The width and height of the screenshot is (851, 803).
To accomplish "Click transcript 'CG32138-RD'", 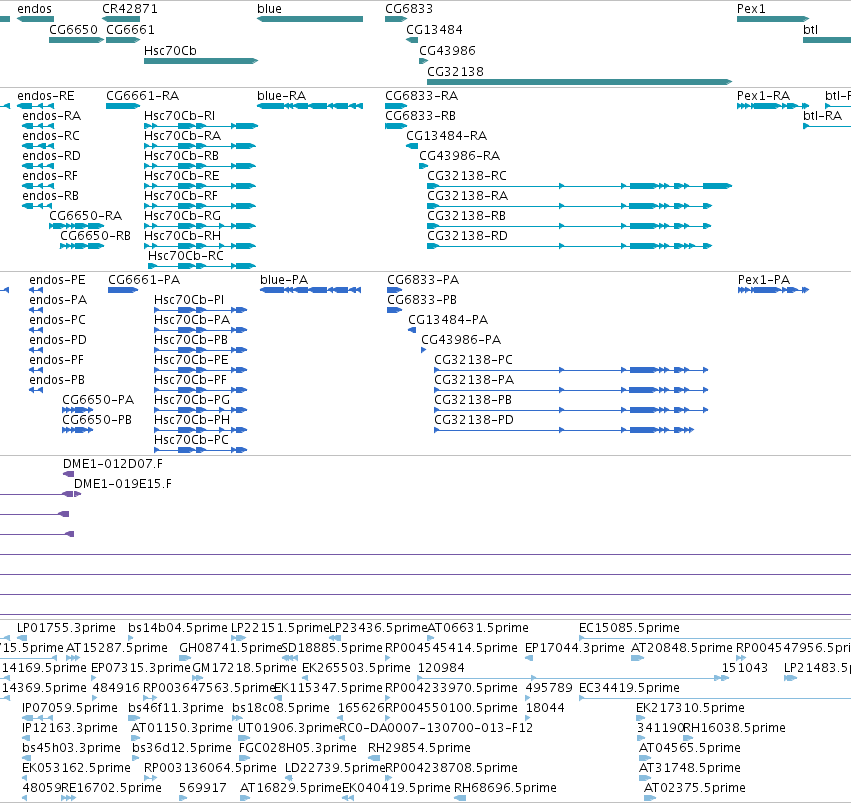I will click(467, 235).
